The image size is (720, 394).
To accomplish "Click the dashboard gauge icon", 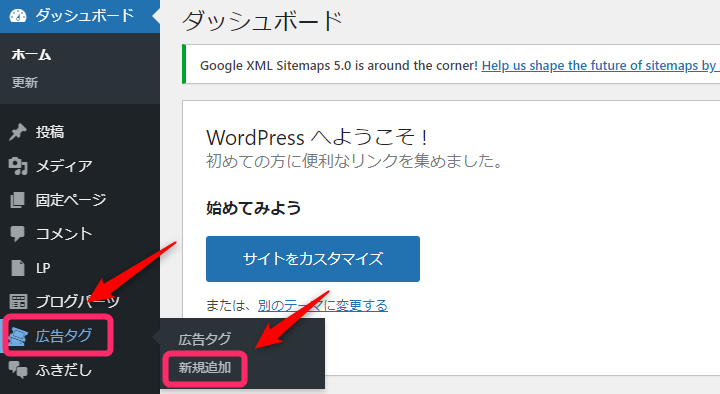I will pyautogui.click(x=18, y=16).
